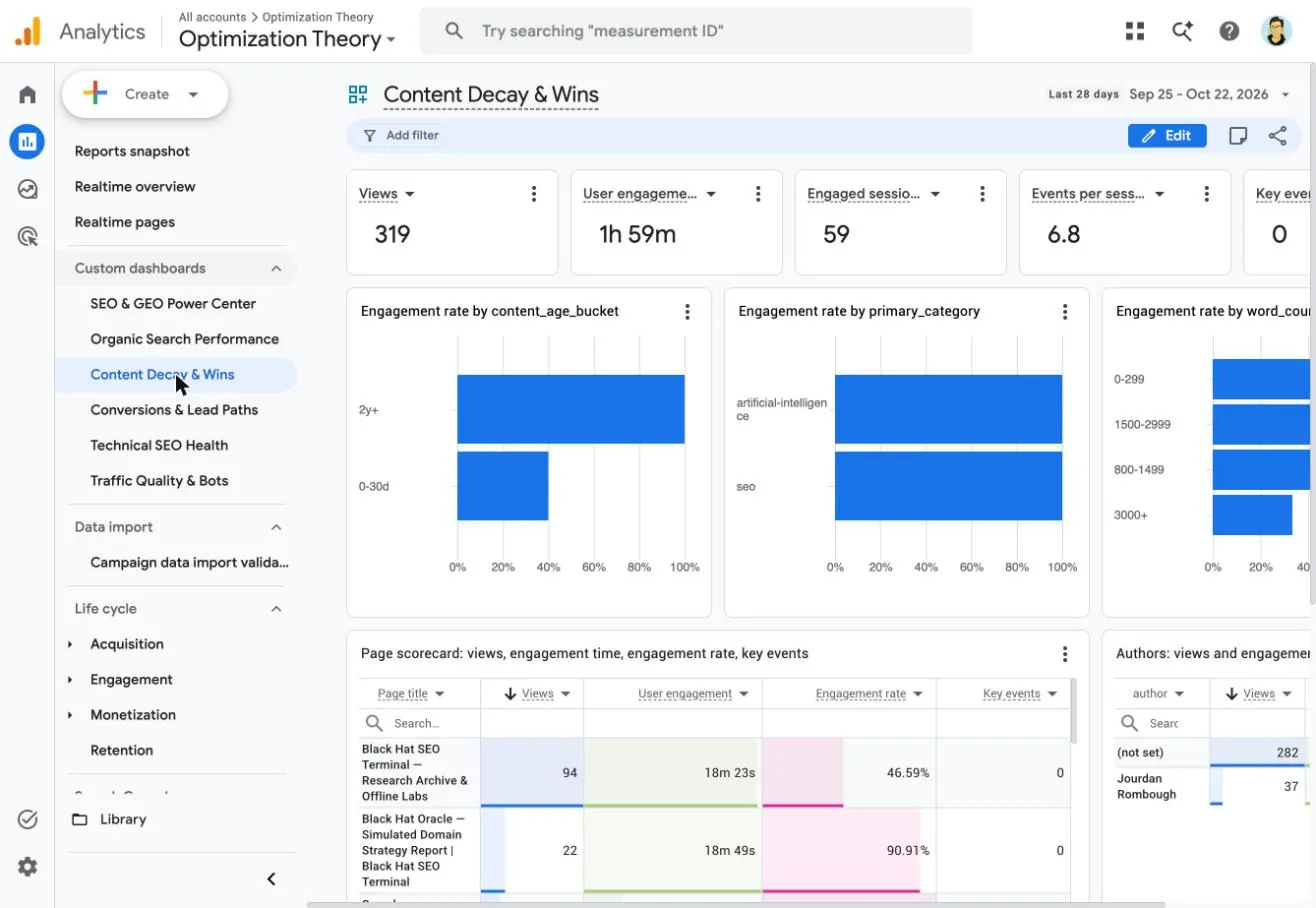The width and height of the screenshot is (1316, 908).
Task: Click the seo bar in primary_category chart
Action: [x=948, y=486]
